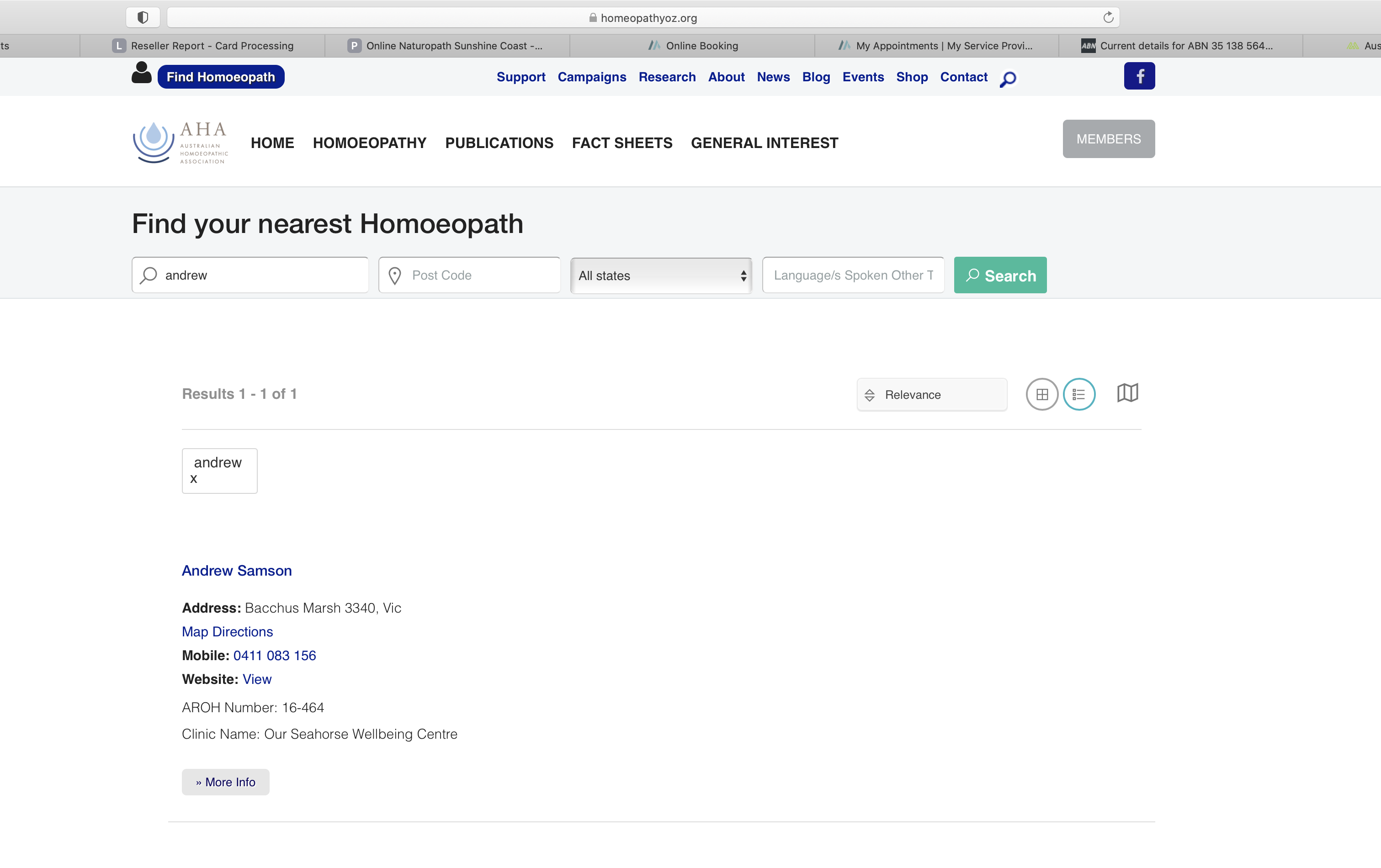The width and height of the screenshot is (1381, 868).
Task: Click the MEMBERS button
Action: point(1108,139)
